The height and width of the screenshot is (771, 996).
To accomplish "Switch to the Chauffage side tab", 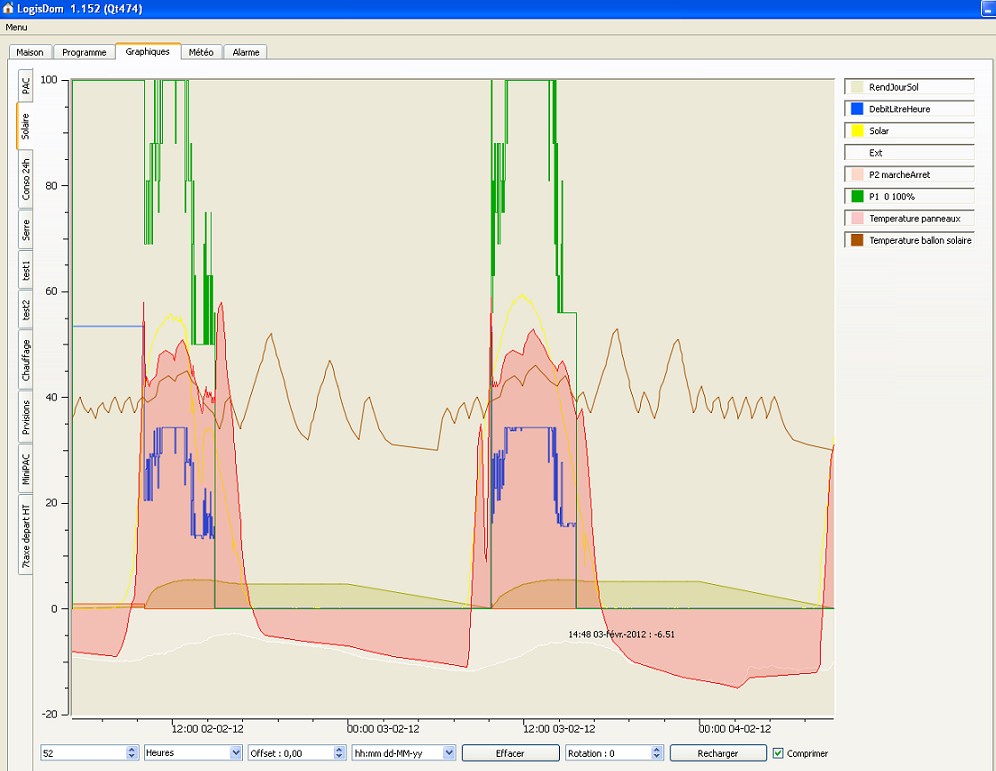I will click(25, 360).
